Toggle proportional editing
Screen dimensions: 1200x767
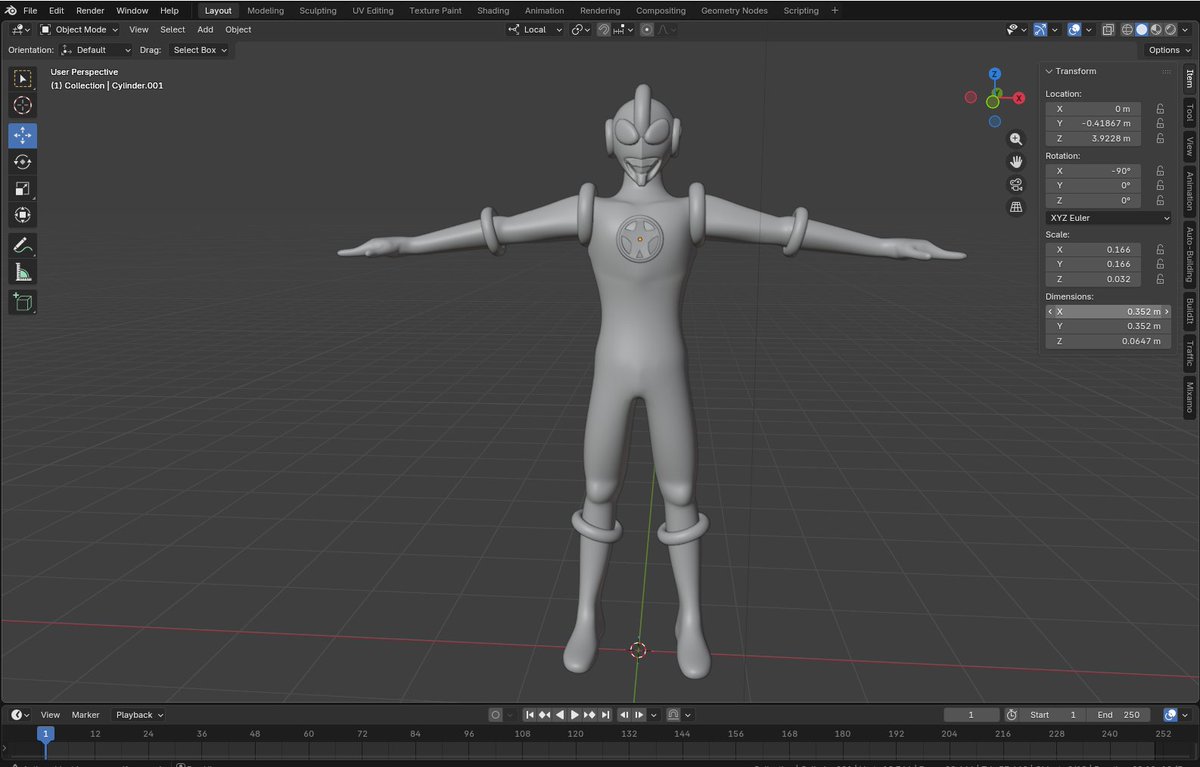(647, 30)
